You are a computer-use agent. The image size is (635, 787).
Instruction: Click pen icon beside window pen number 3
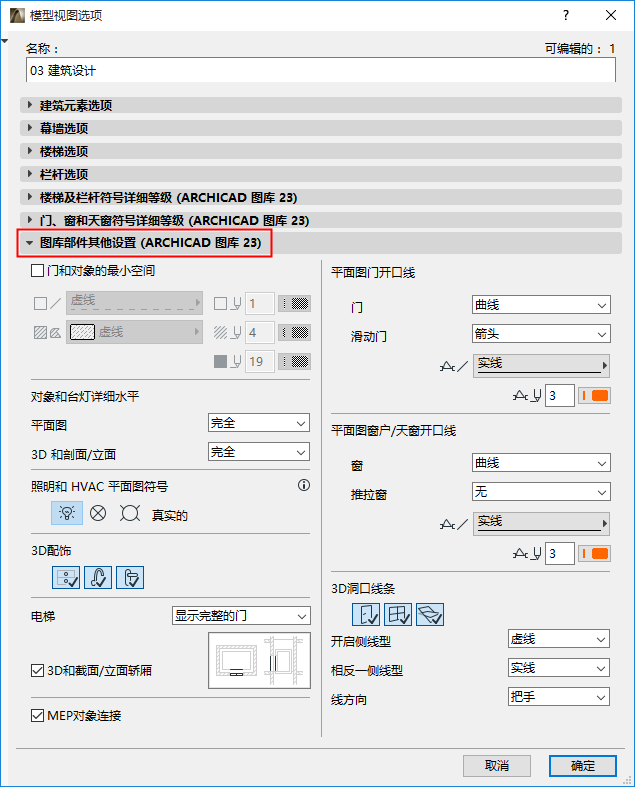(527, 554)
